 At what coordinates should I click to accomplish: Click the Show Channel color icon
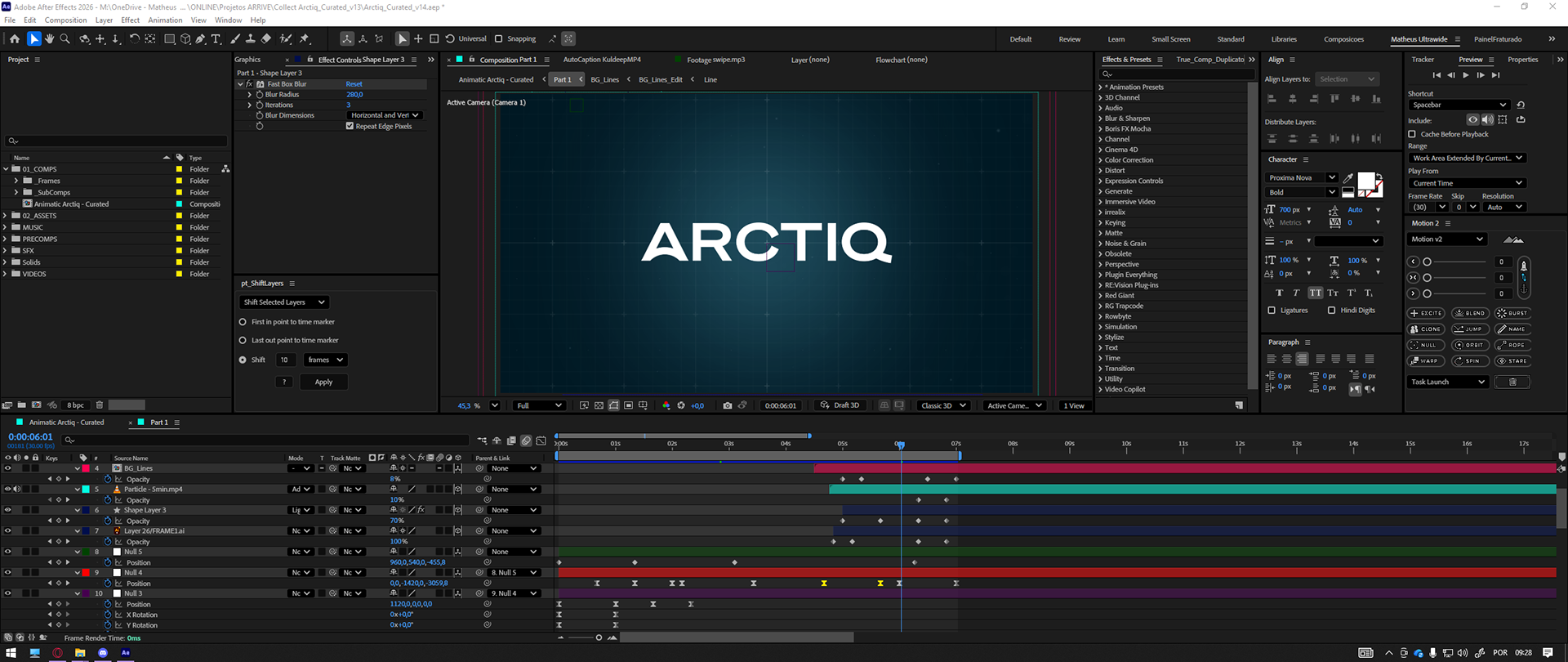tap(666, 405)
